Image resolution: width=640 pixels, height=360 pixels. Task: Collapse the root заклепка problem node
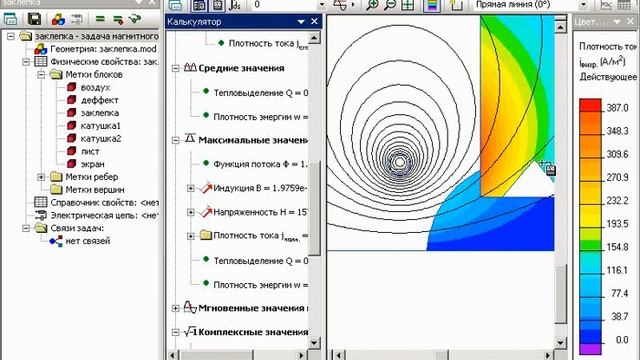click(x=11, y=36)
